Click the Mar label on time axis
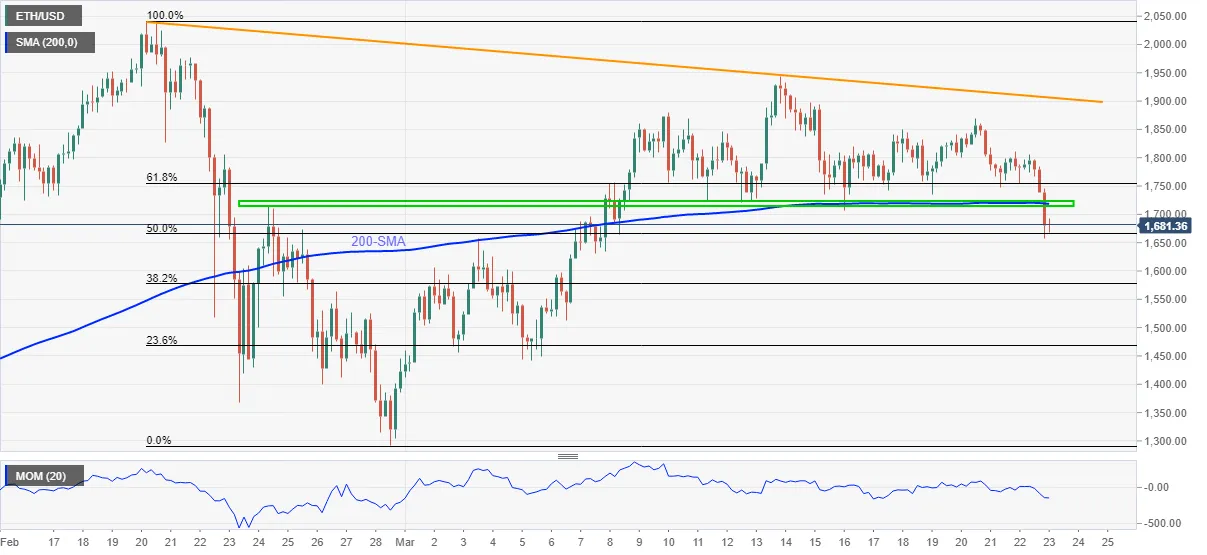The width and height of the screenshot is (1207, 555). (404, 544)
